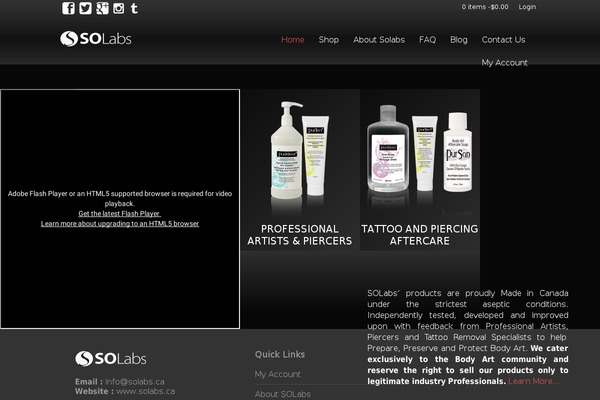Open the Instagram camera icon
600x400 pixels.
click(119, 8)
